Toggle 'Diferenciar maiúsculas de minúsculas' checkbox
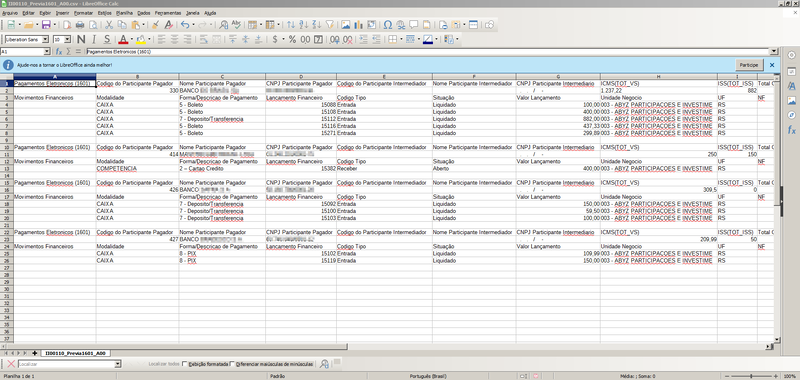This screenshot has width=800, height=380. 232,364
